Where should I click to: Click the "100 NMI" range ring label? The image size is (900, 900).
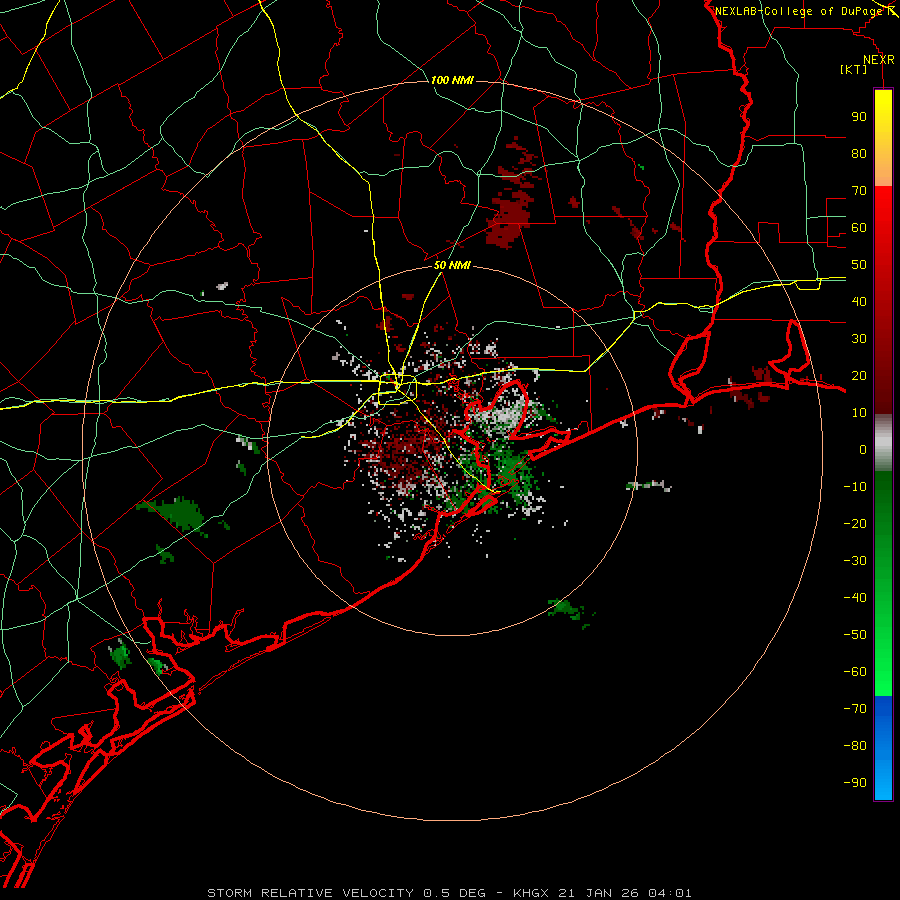pos(452,80)
